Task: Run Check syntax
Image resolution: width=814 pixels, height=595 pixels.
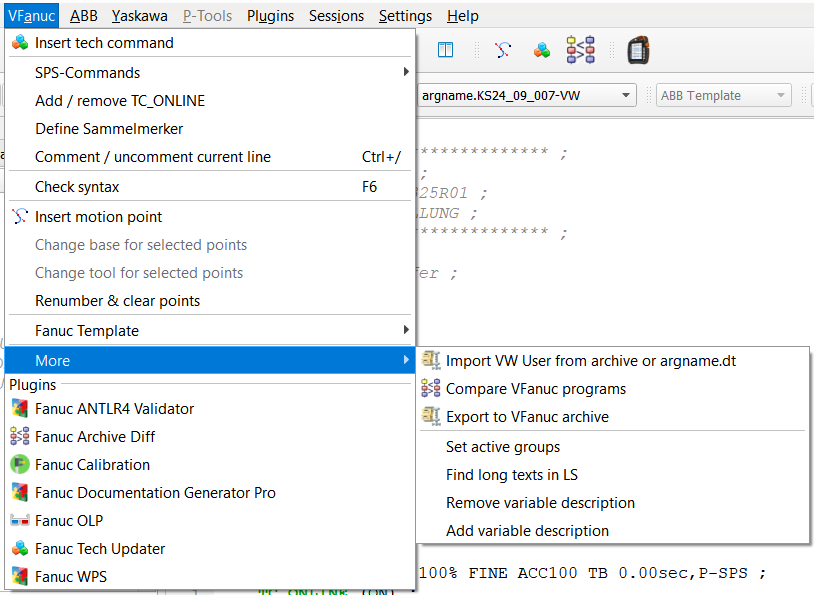Action: pyautogui.click(x=210, y=187)
